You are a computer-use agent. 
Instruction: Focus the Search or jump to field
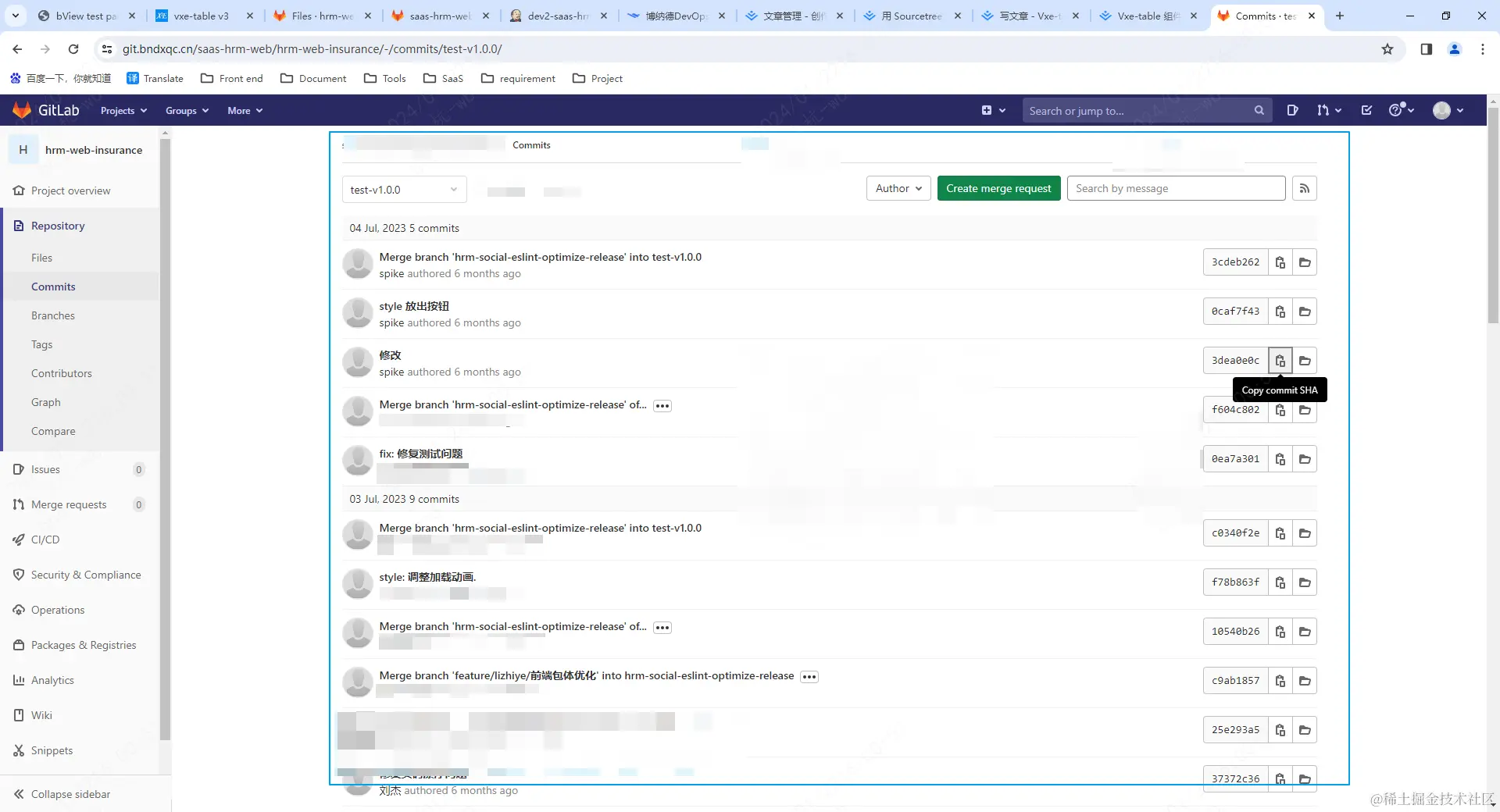pyautogui.click(x=1146, y=111)
